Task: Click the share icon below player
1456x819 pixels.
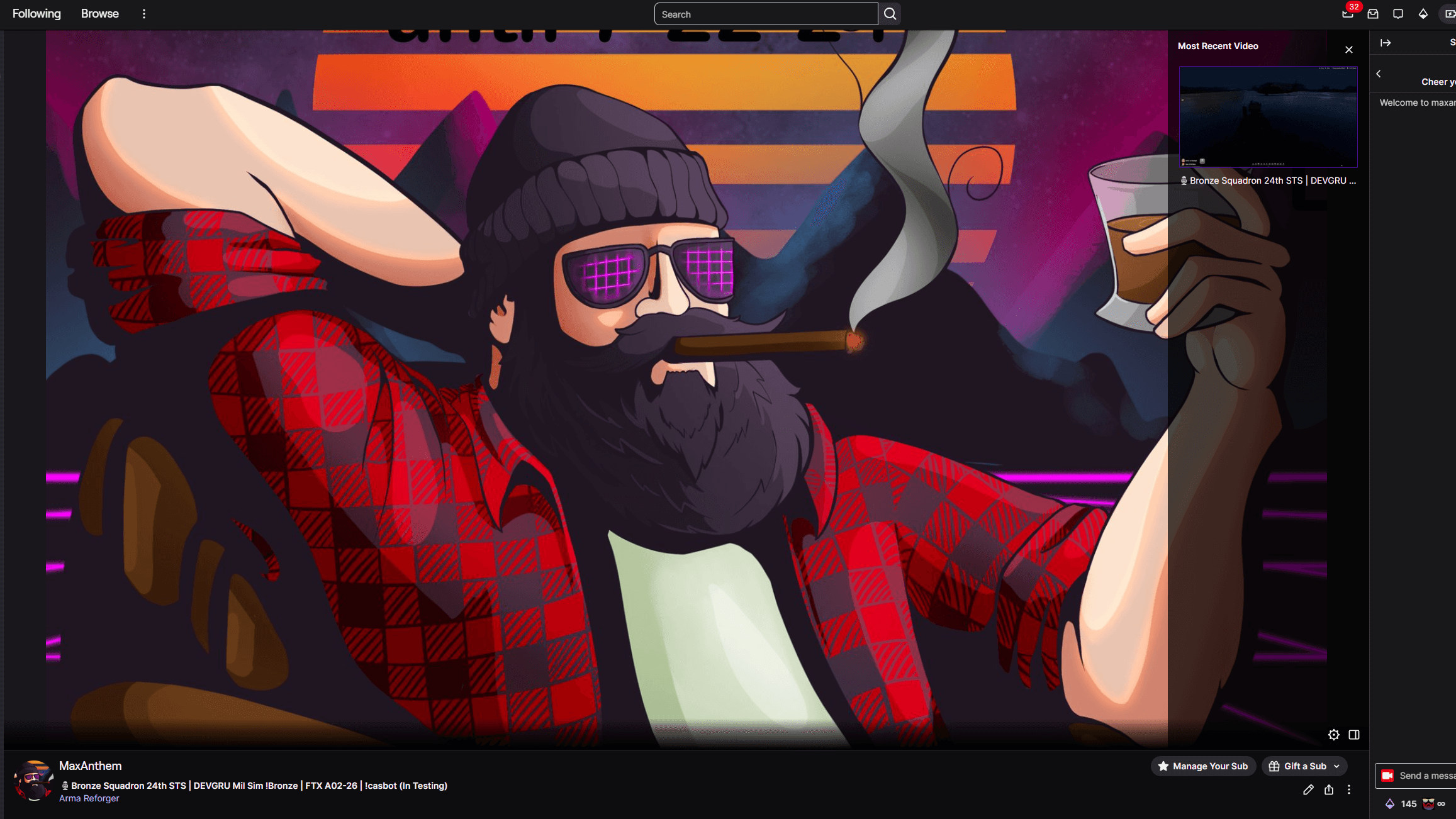Action: click(x=1329, y=789)
